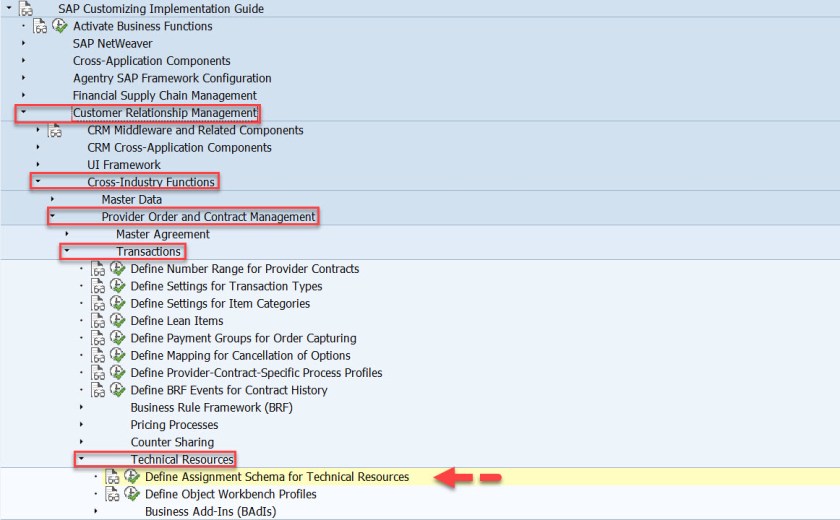Expand Business Rule Framework (BRF) node
This screenshot has width=840, height=520.
[81, 406]
